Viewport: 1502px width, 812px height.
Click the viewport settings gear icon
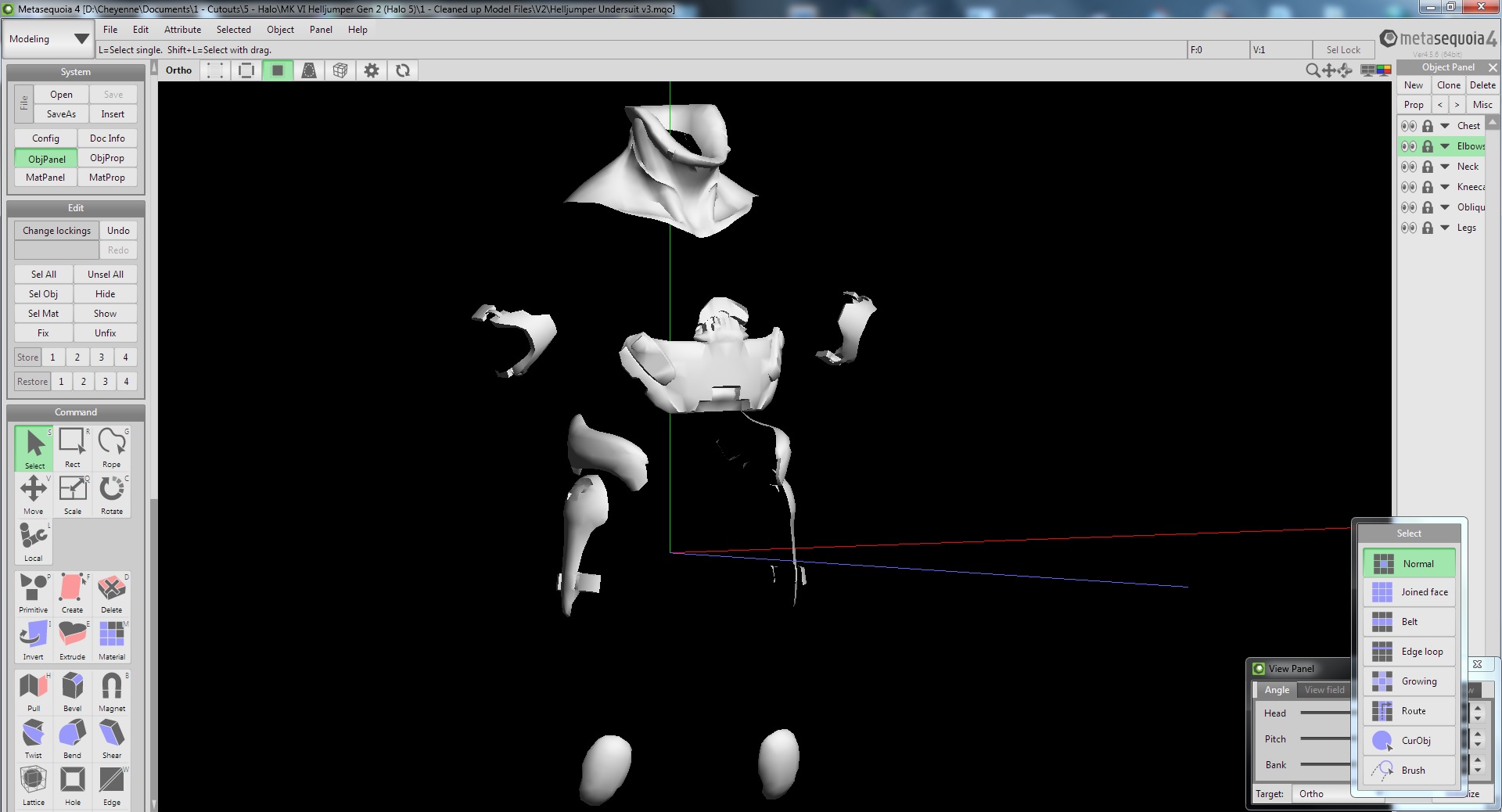coord(372,70)
